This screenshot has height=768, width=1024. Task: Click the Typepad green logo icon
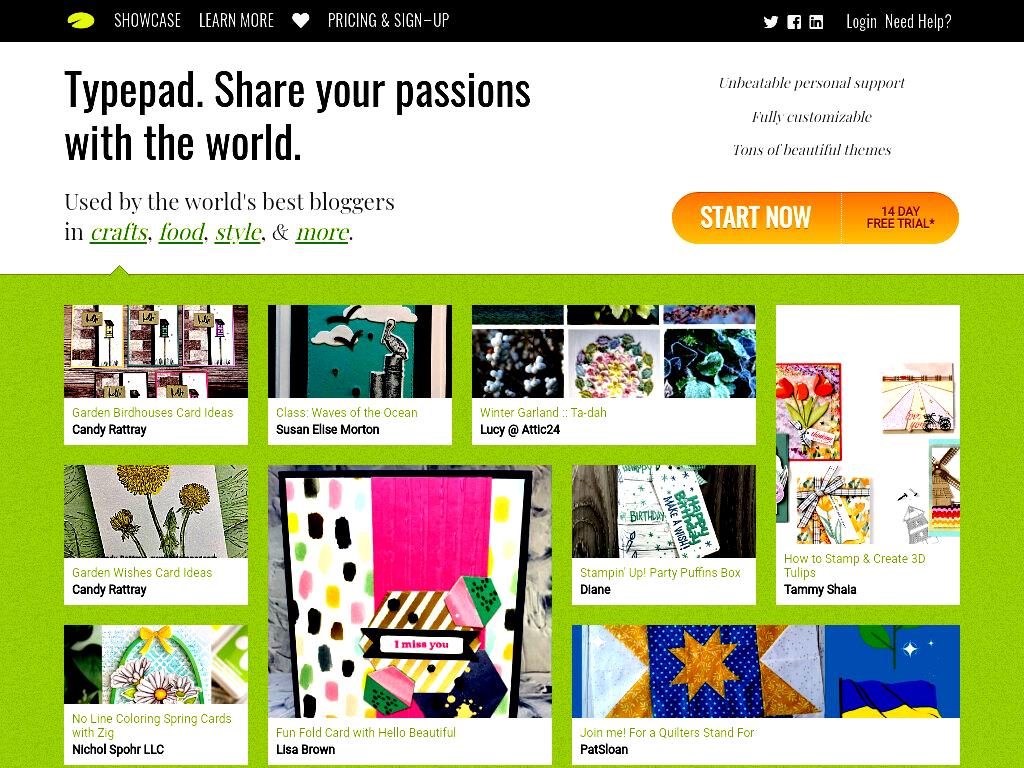(x=81, y=21)
